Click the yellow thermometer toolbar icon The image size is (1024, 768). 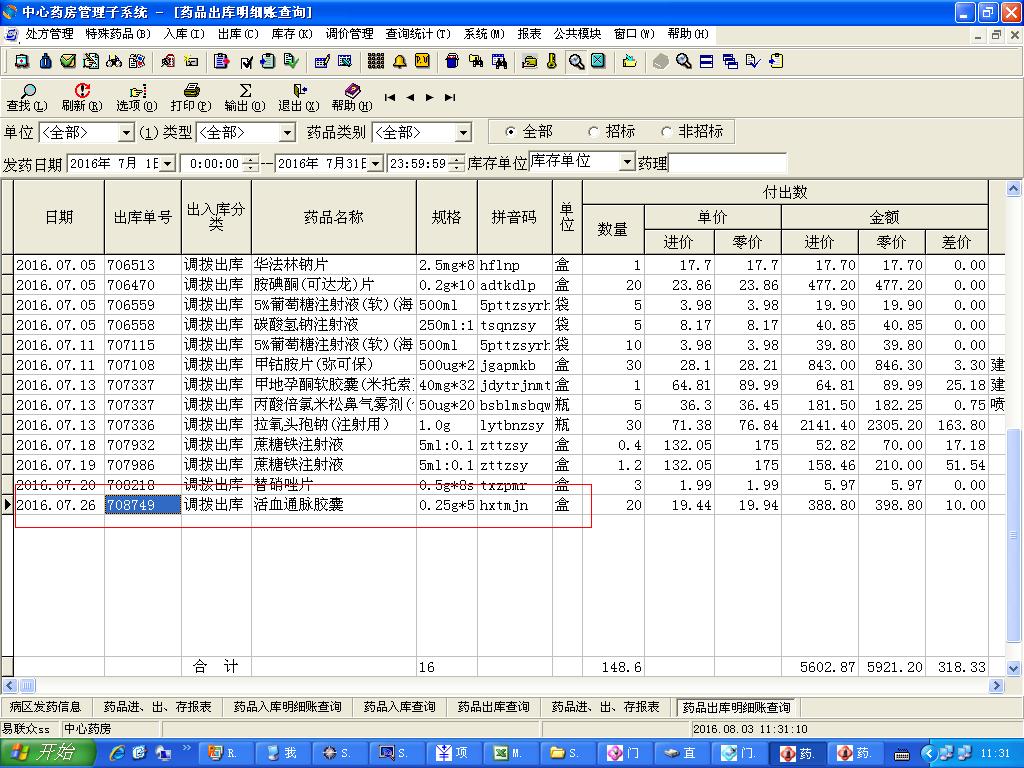[552, 61]
